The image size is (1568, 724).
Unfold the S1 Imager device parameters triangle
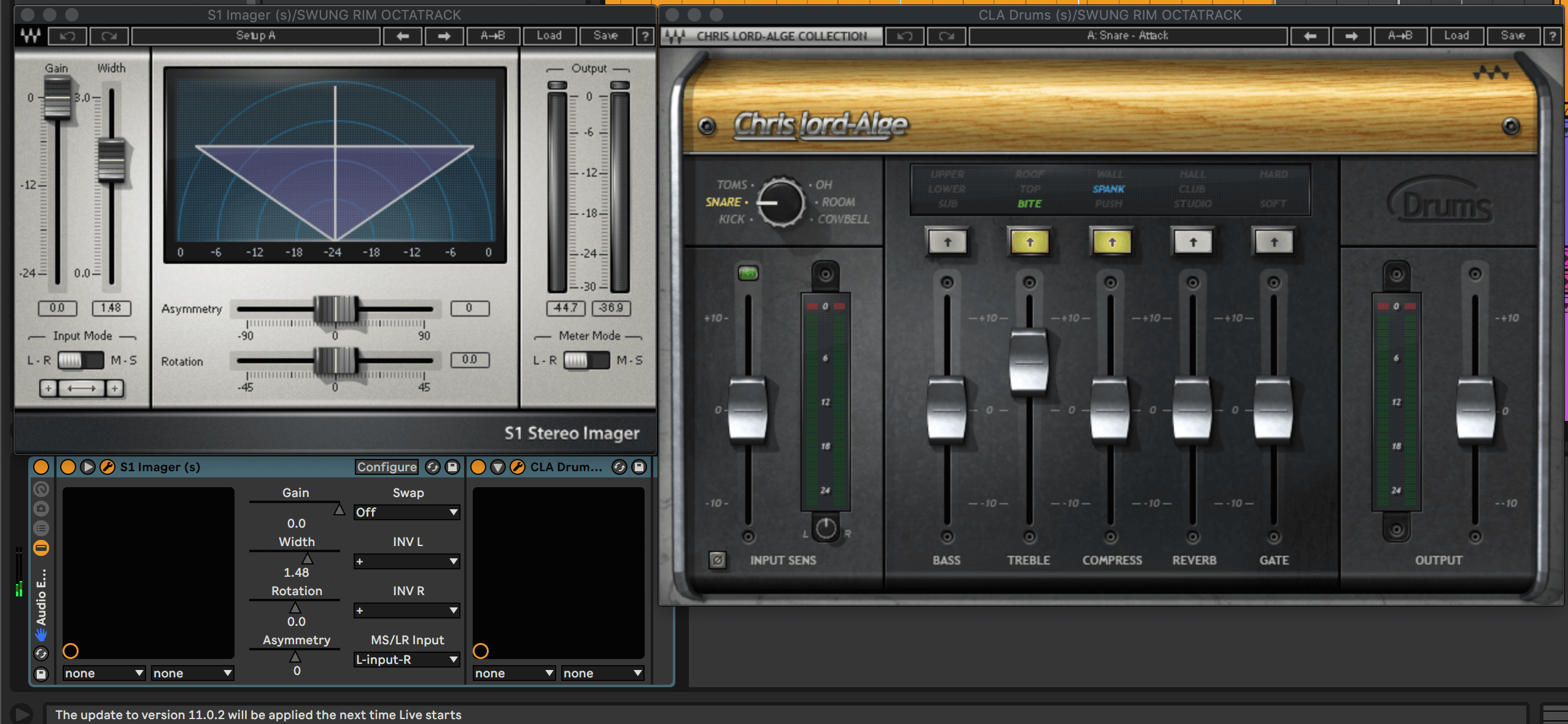tap(88, 467)
